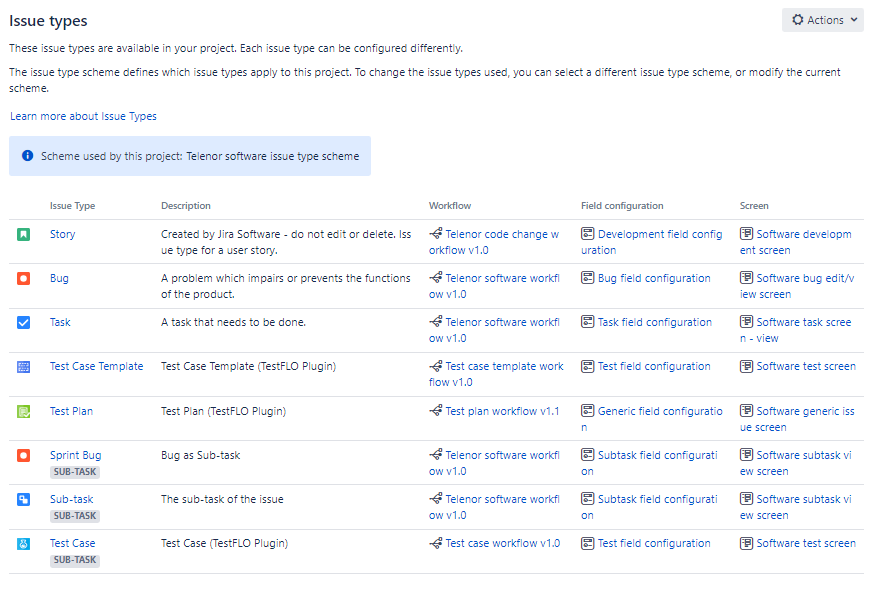Click the red Bug issue type icon
Viewport: 878px width, 593px height.
tap(24, 278)
